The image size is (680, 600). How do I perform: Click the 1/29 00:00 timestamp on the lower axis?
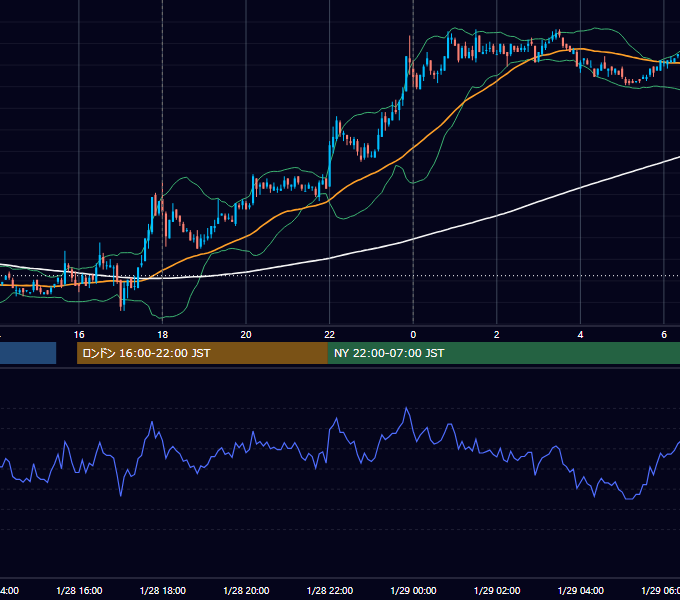(413, 590)
